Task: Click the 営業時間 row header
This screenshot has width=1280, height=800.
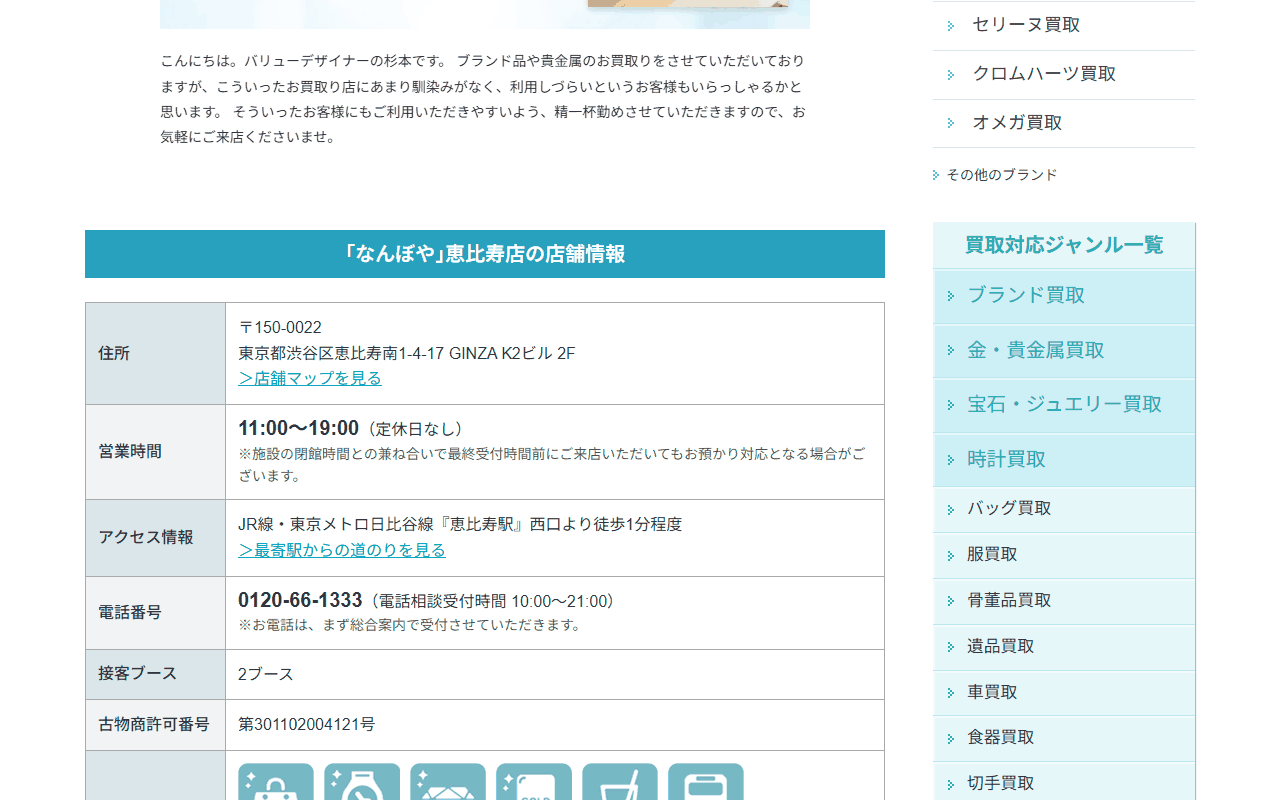Action: tap(155, 452)
